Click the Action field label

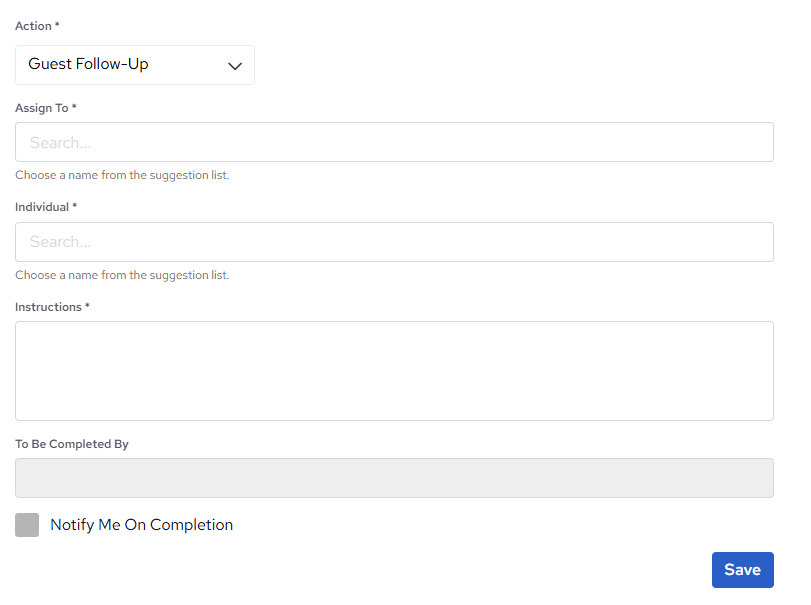37,26
